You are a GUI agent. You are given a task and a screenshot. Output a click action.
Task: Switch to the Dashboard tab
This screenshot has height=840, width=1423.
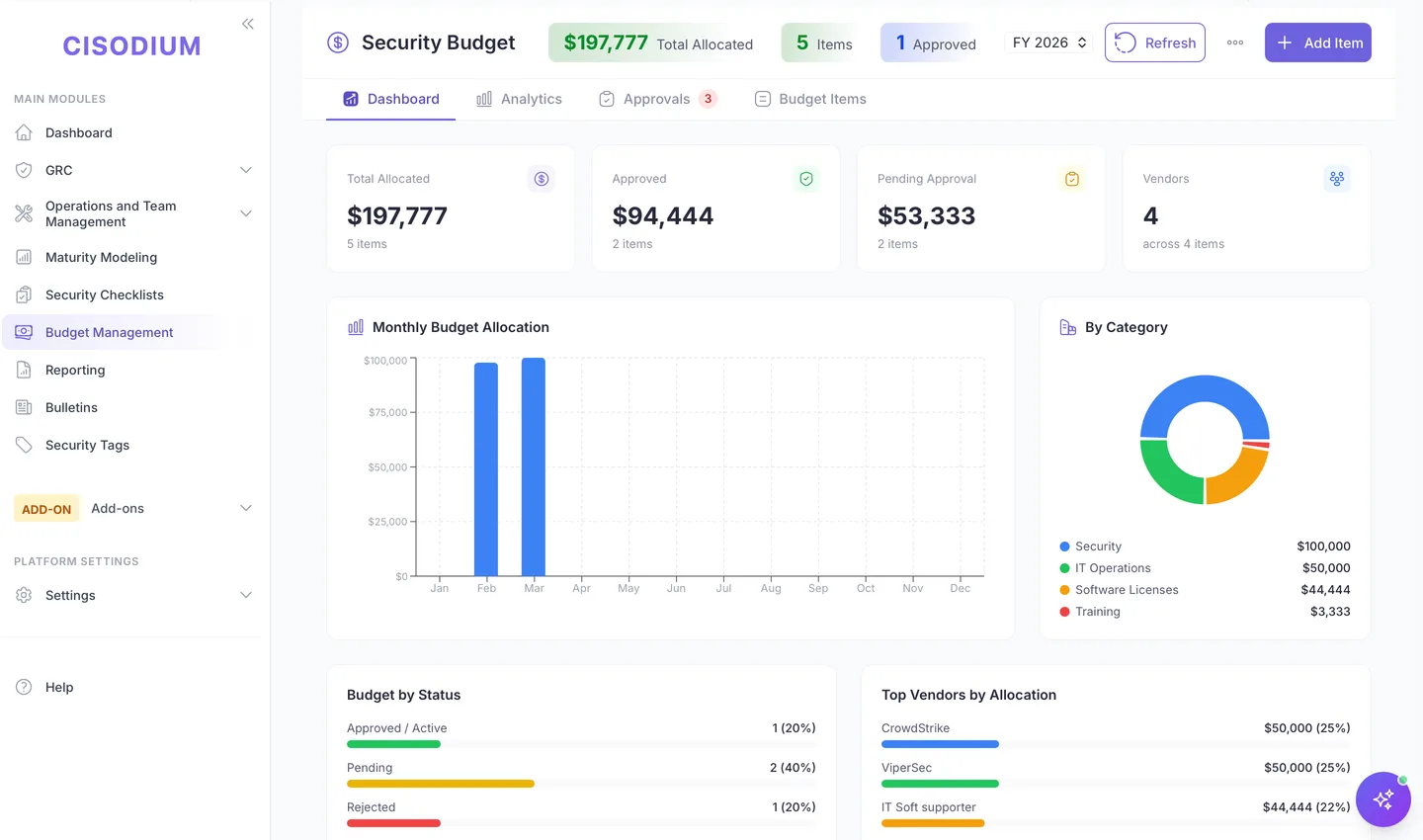(x=391, y=99)
